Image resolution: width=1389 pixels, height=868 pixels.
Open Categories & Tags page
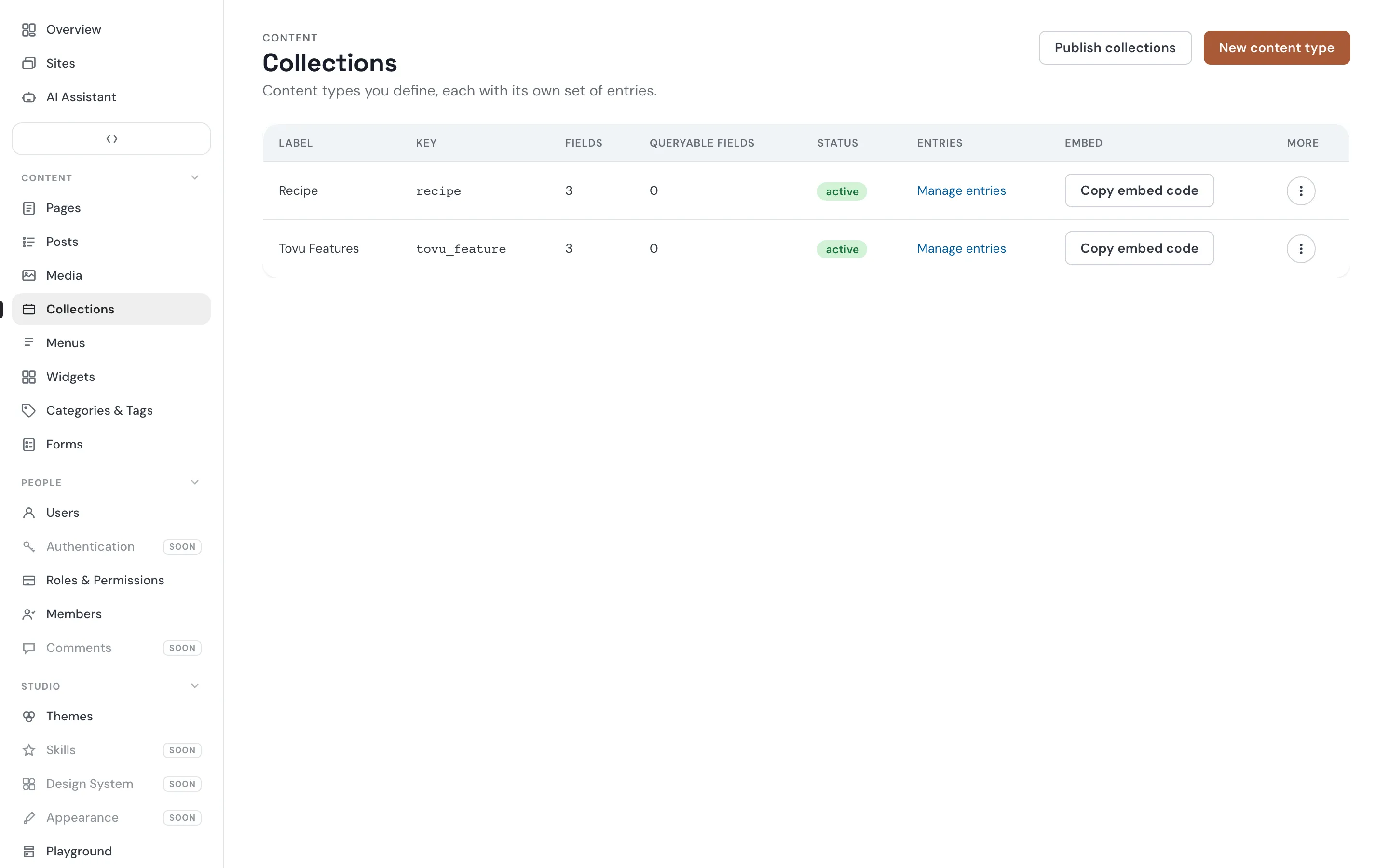pyautogui.click(x=111, y=410)
